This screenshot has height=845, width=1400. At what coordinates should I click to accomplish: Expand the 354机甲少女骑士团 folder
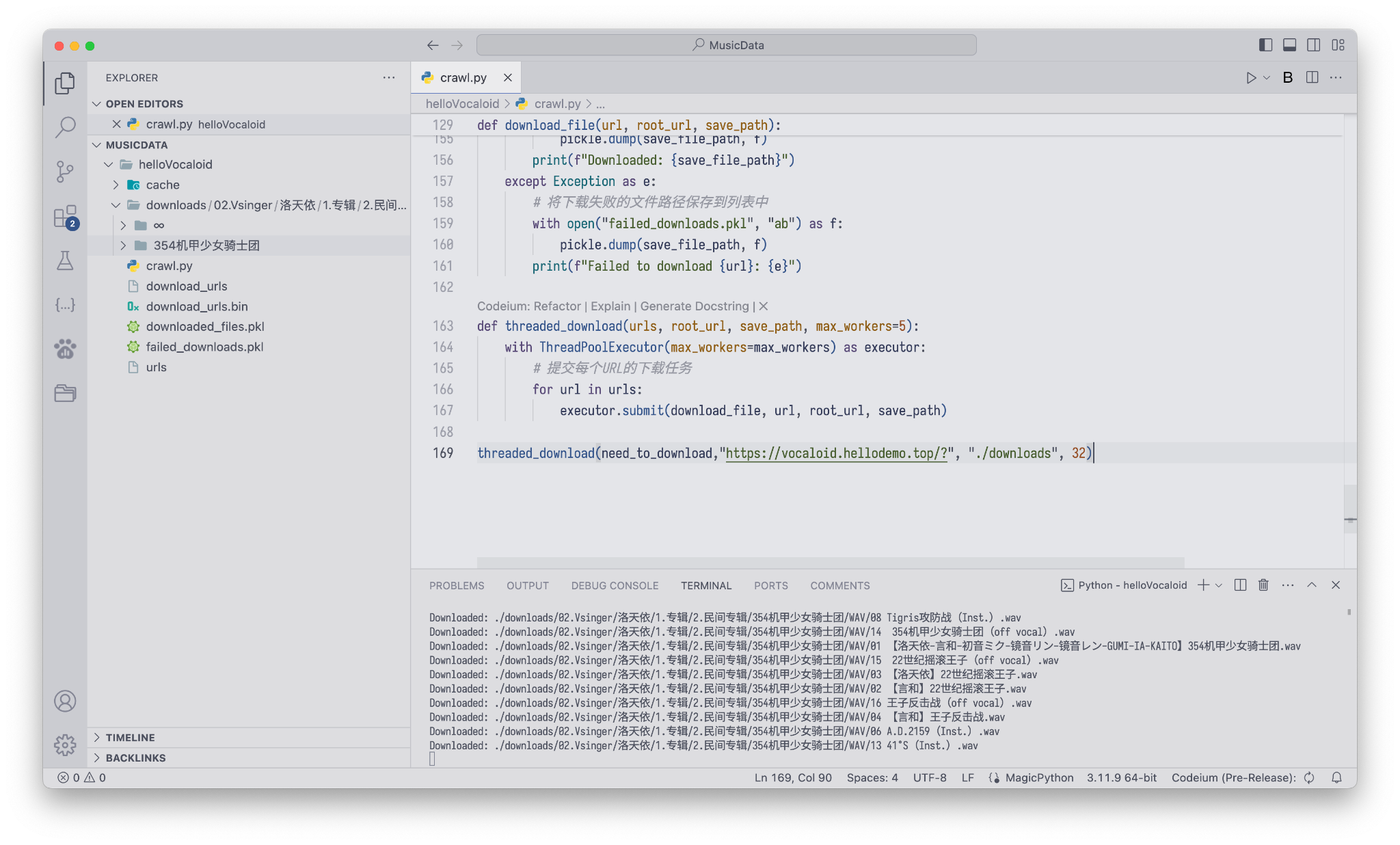206,245
